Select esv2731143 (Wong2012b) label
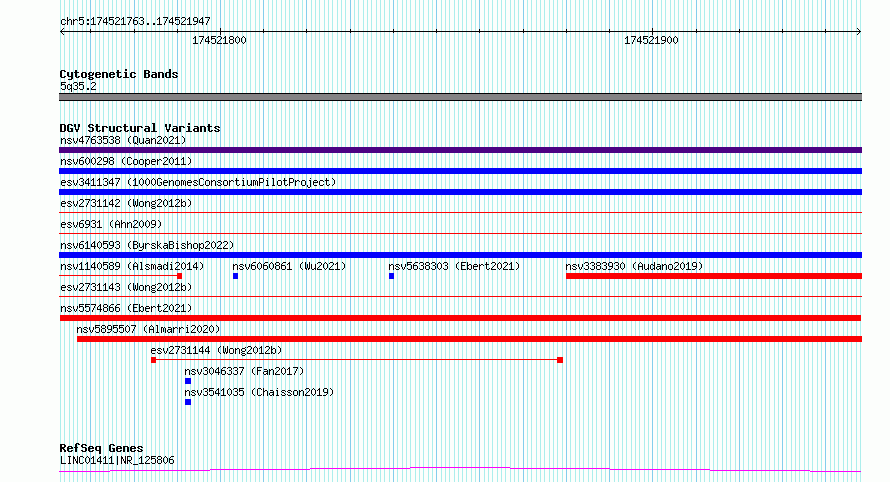This screenshot has height=482, width=890. [x=126, y=287]
